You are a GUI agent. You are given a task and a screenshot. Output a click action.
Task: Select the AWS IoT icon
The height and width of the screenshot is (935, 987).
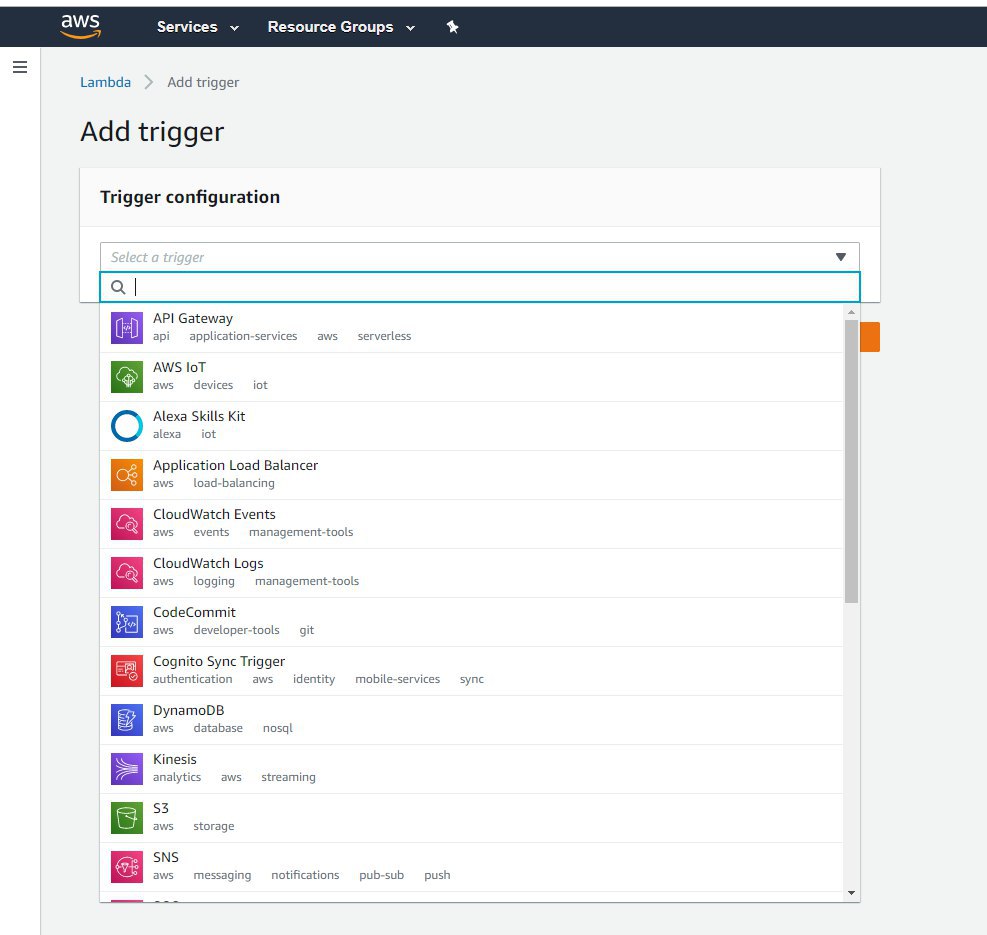(x=127, y=377)
